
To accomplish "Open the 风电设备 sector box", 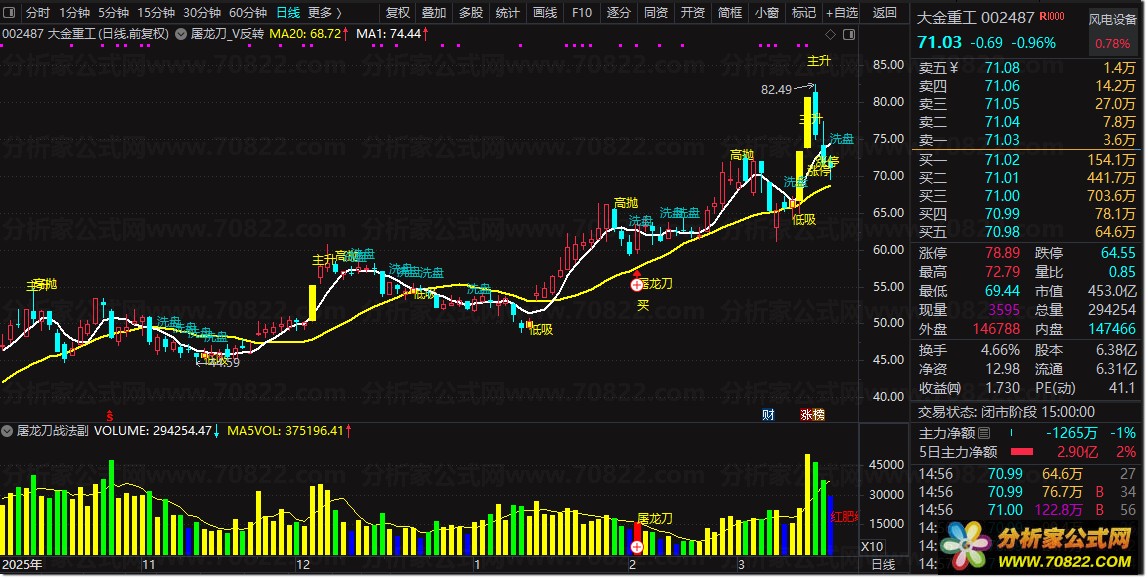I will (1112, 32).
